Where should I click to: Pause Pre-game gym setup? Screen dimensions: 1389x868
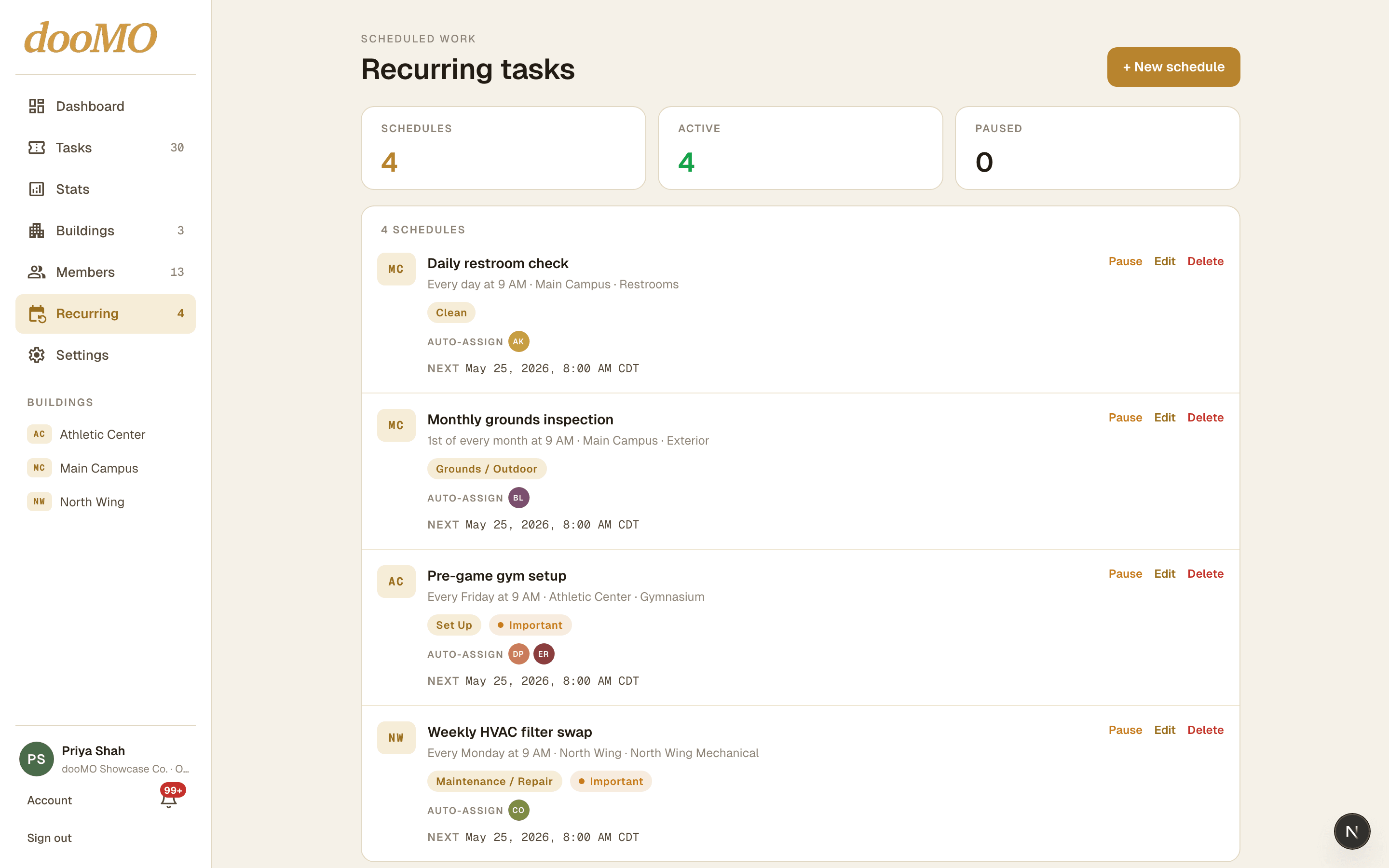click(x=1125, y=573)
